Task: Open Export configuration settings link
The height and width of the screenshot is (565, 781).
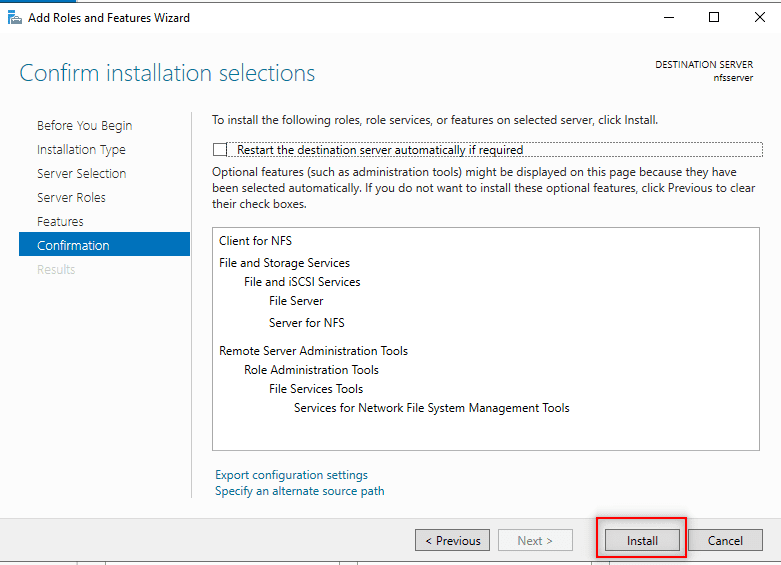Action: (x=291, y=475)
